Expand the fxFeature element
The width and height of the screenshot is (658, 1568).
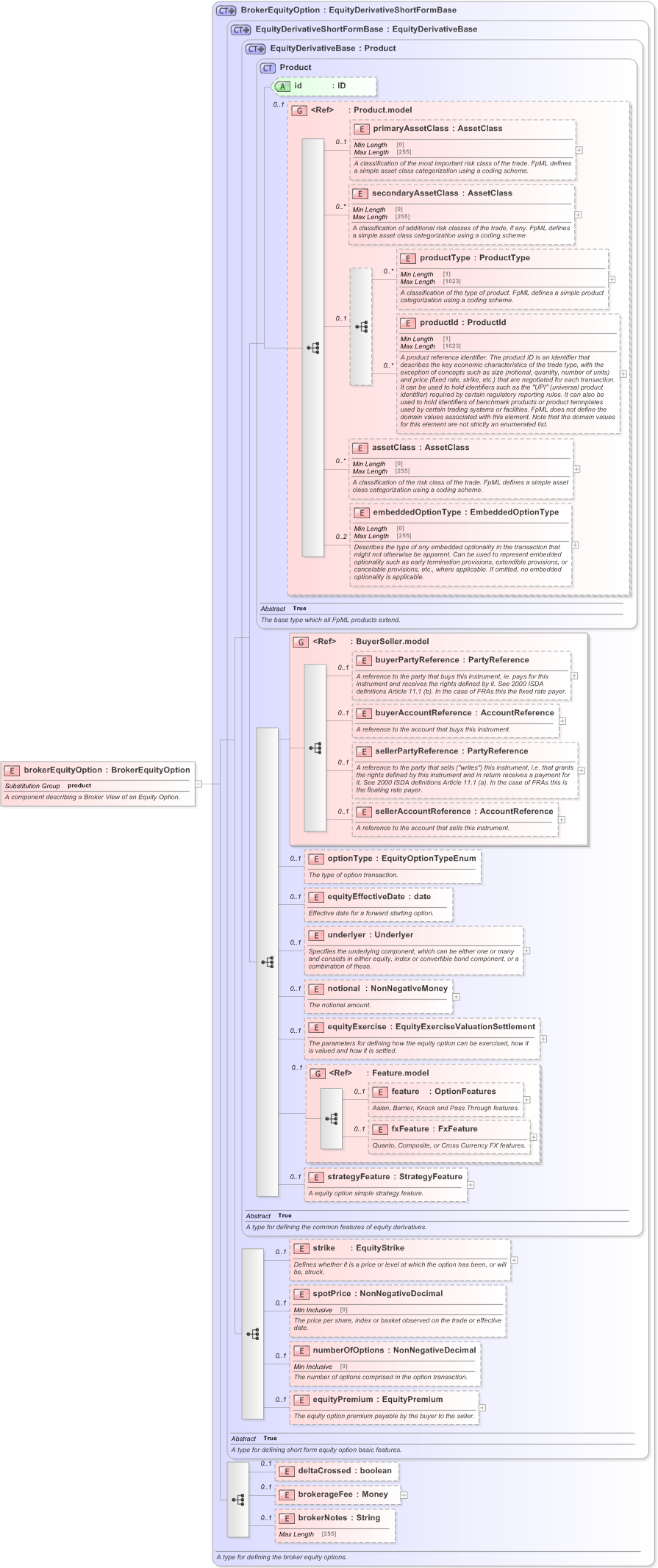533,1136
